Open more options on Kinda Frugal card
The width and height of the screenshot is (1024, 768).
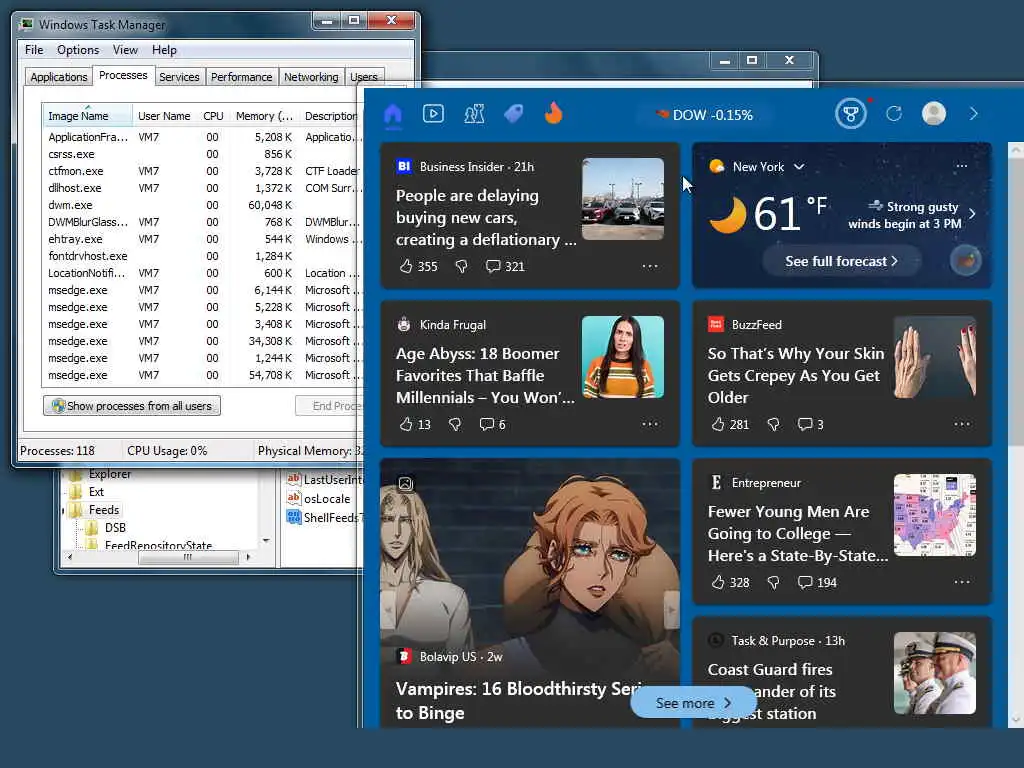(650, 424)
